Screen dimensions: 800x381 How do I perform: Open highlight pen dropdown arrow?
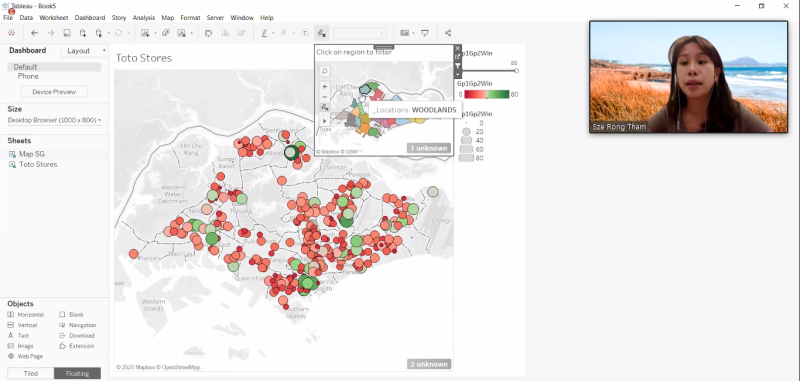click(x=273, y=33)
